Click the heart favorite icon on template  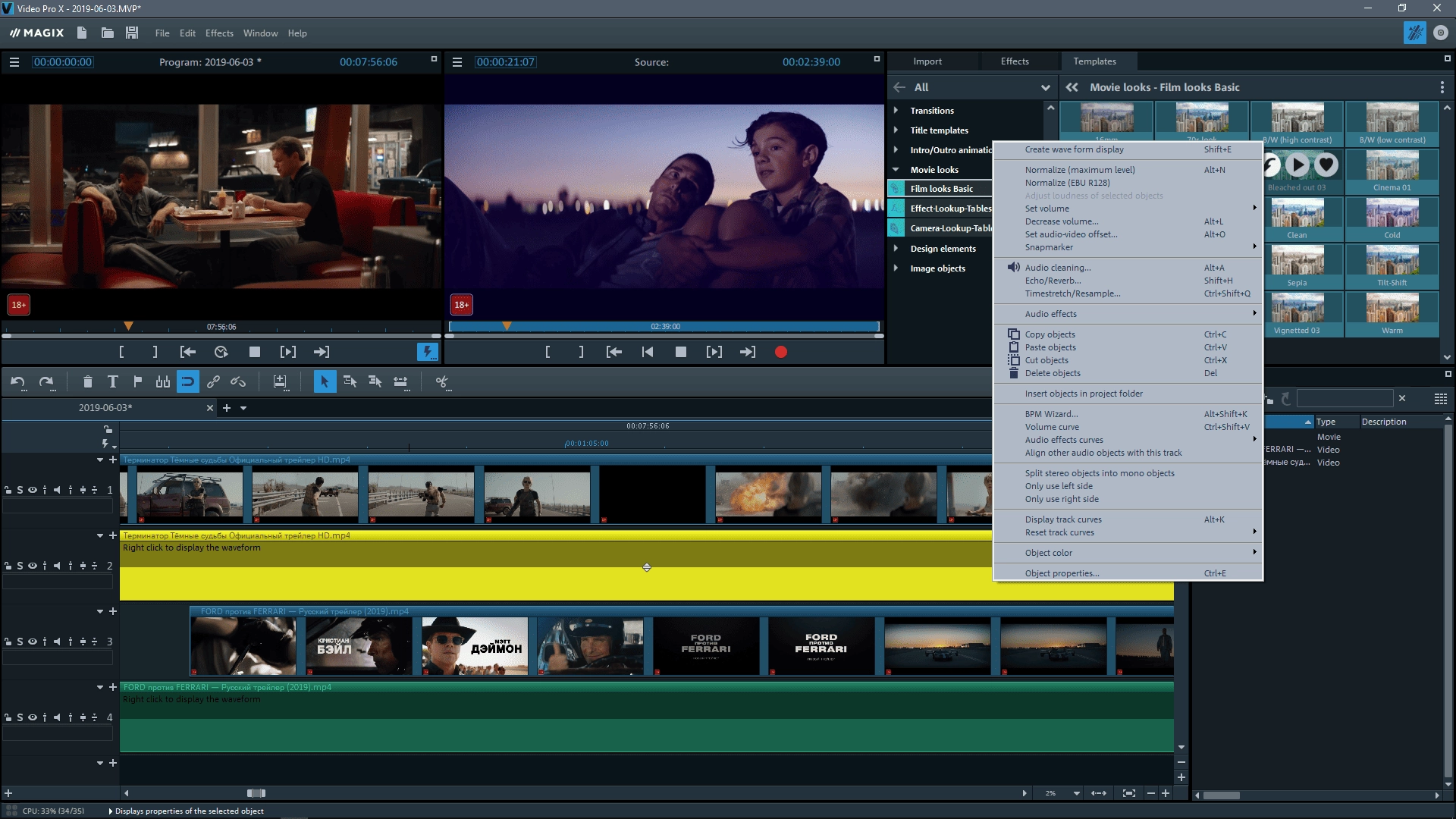click(1326, 165)
